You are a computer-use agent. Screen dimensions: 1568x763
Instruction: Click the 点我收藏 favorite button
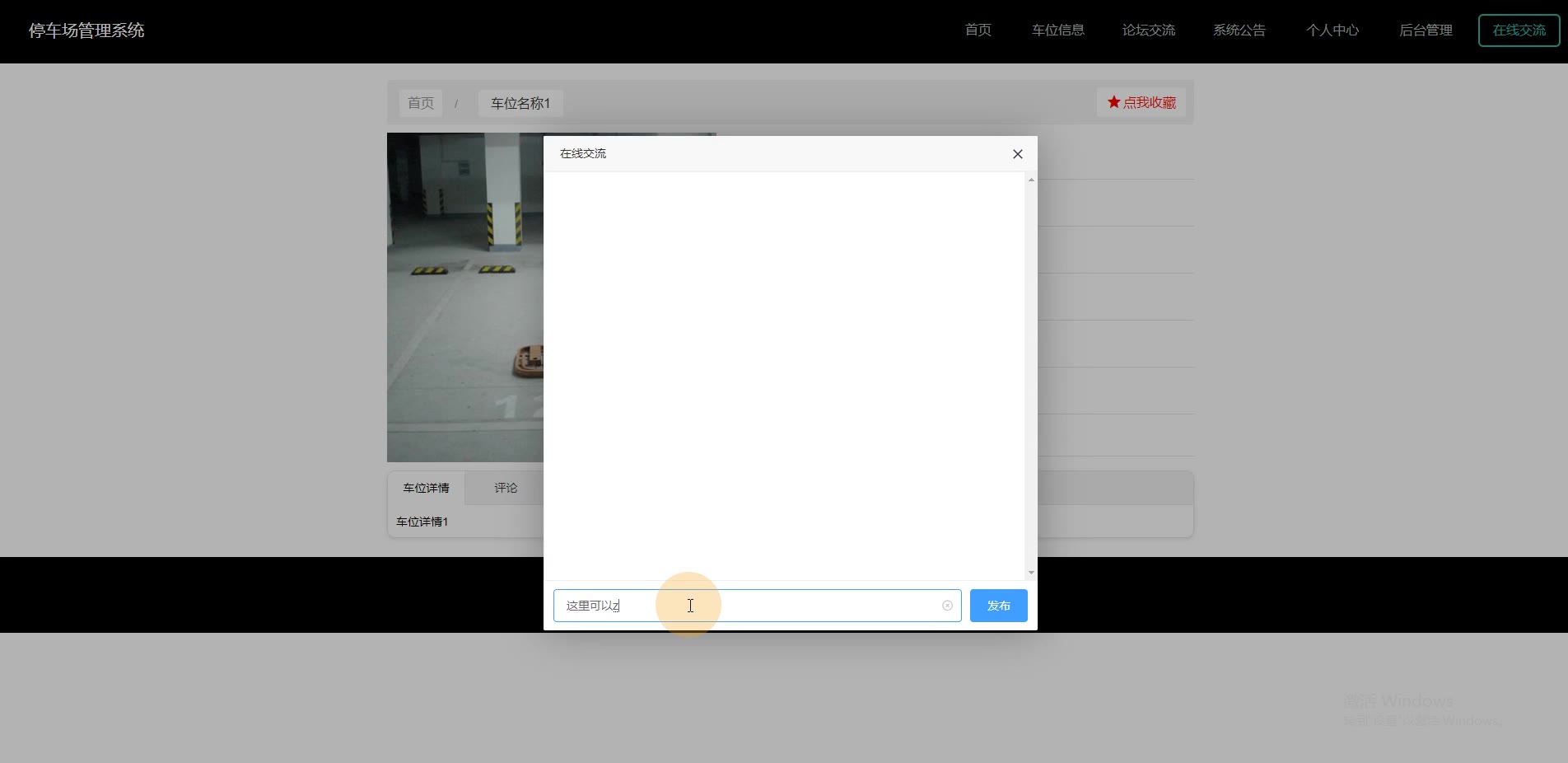(x=1141, y=102)
